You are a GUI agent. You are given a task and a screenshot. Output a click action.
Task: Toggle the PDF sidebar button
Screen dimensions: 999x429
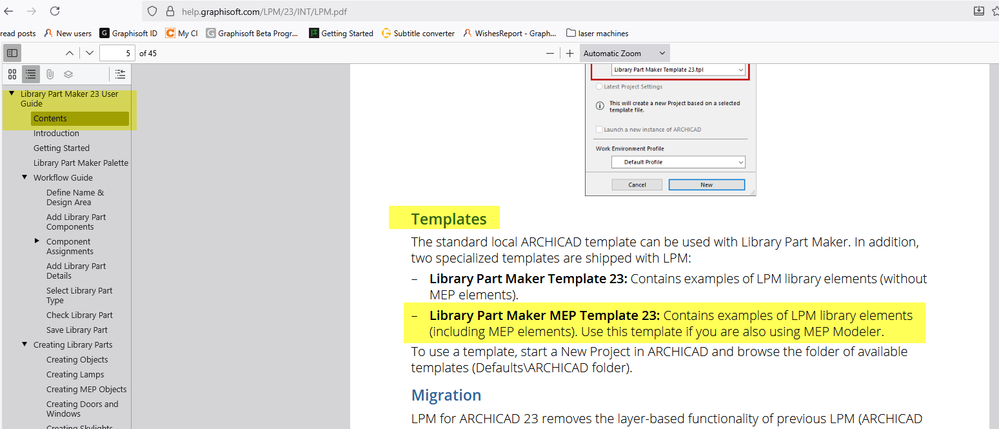click(11, 54)
